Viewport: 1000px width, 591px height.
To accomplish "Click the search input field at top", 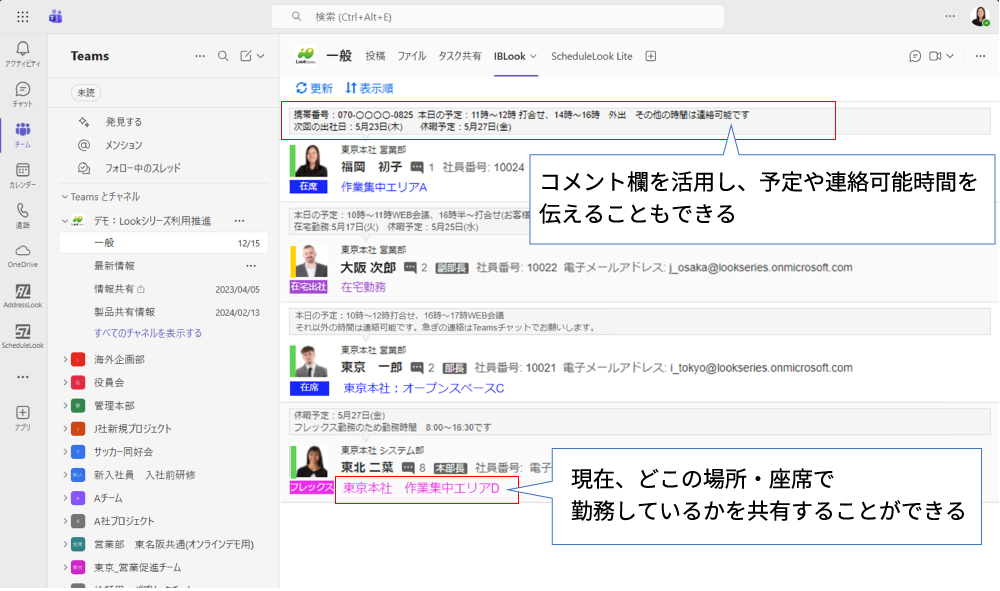I will point(497,17).
